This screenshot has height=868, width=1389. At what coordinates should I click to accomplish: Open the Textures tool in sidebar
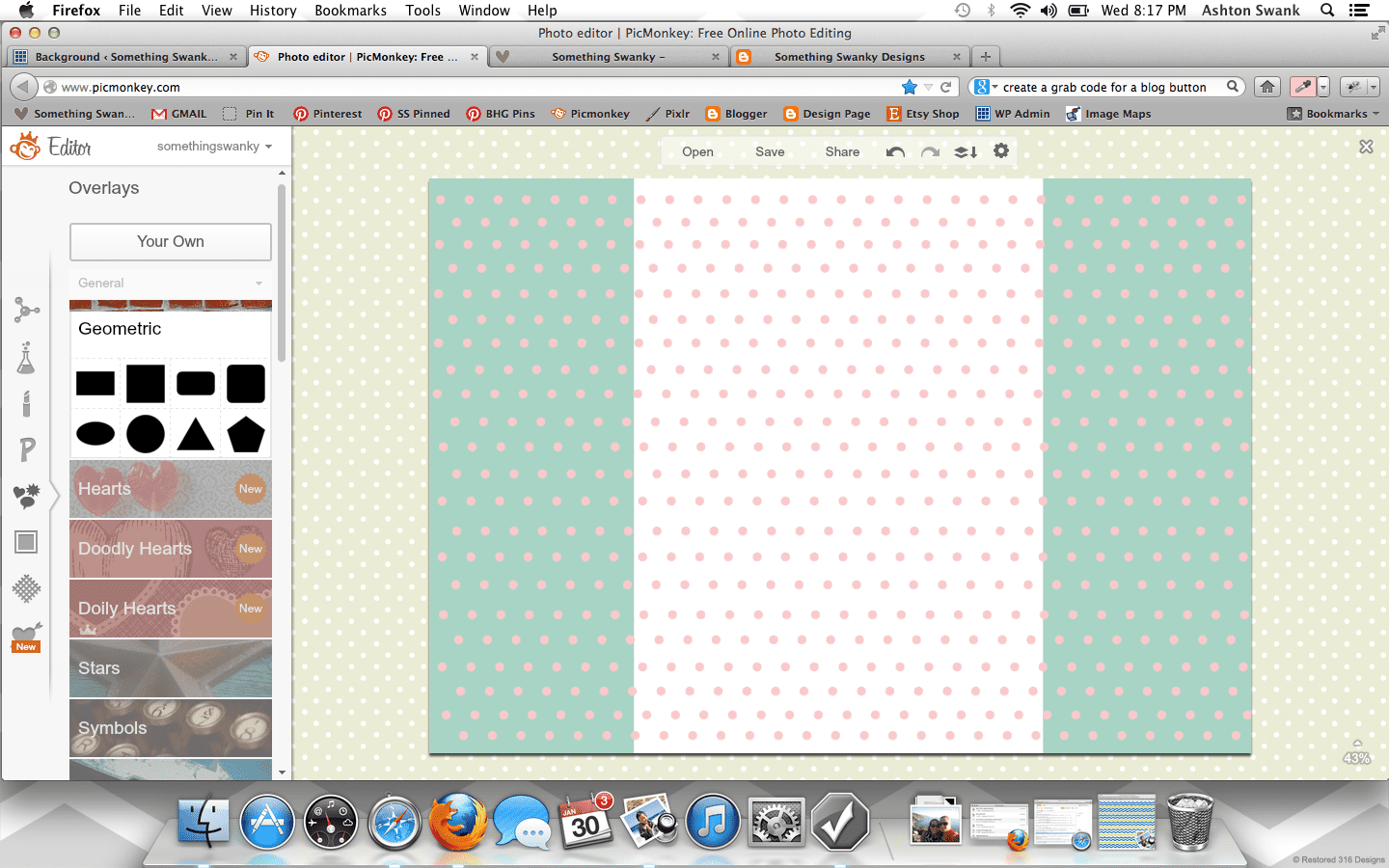26,588
